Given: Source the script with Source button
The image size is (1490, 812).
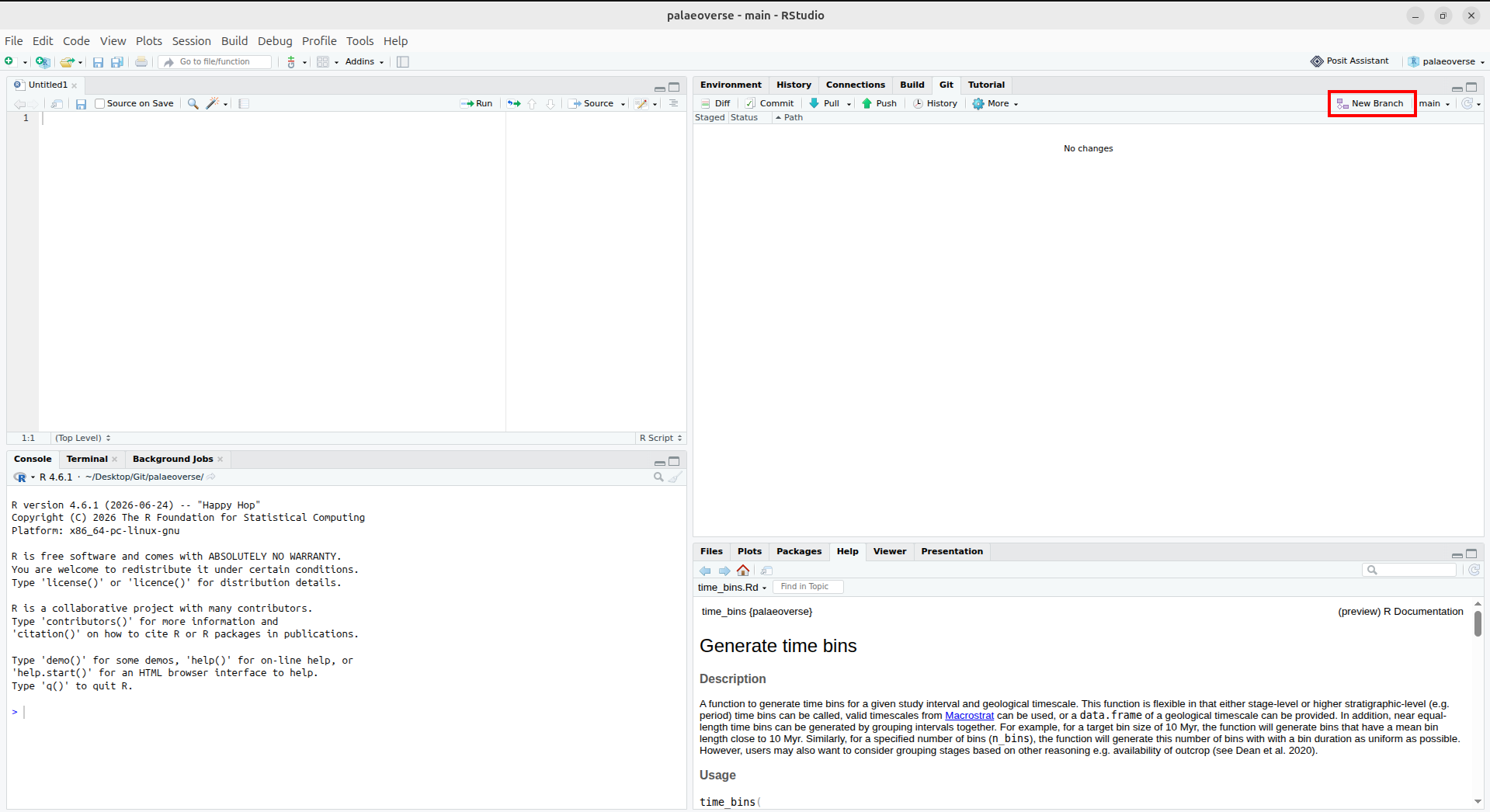Looking at the screenshot, I should tap(592, 104).
